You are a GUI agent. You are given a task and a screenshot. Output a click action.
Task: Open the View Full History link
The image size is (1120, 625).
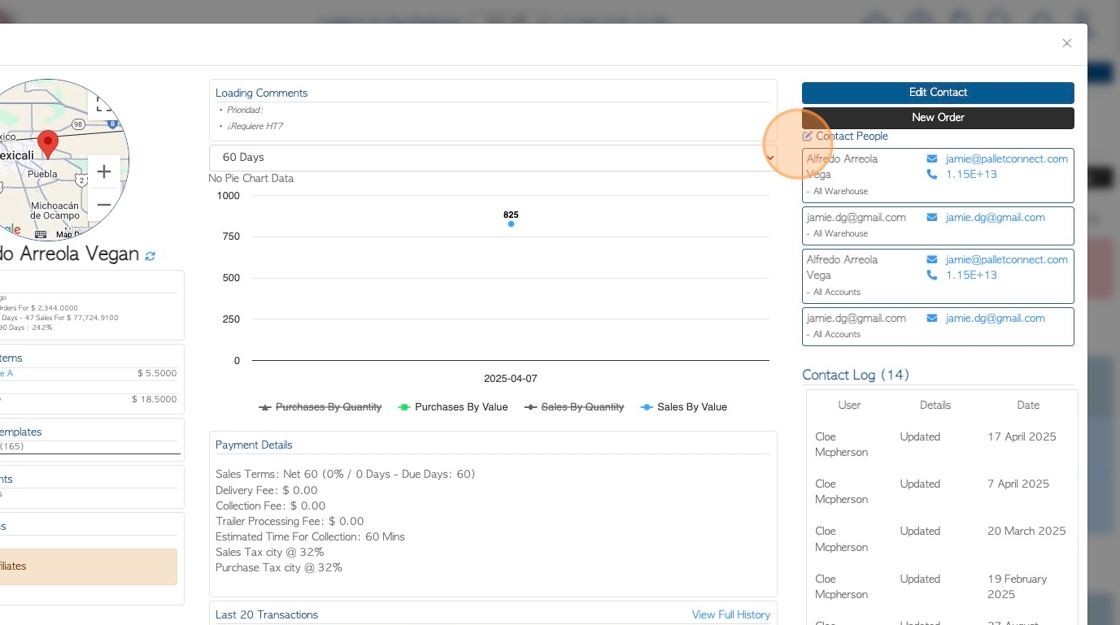[731, 614]
